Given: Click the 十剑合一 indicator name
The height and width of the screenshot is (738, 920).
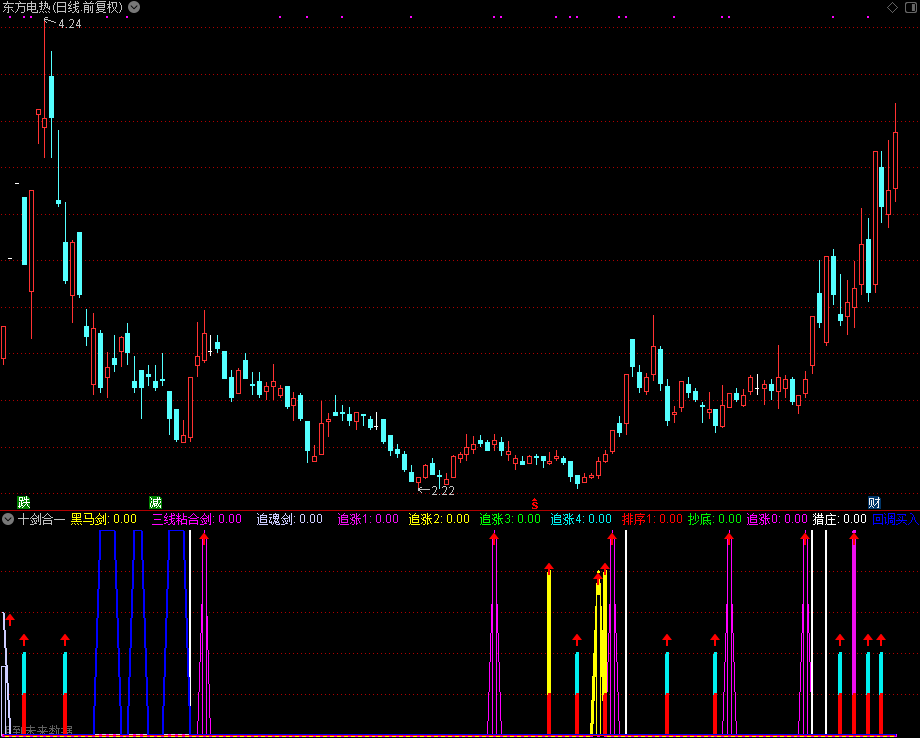Looking at the screenshot, I should click(x=41, y=519).
